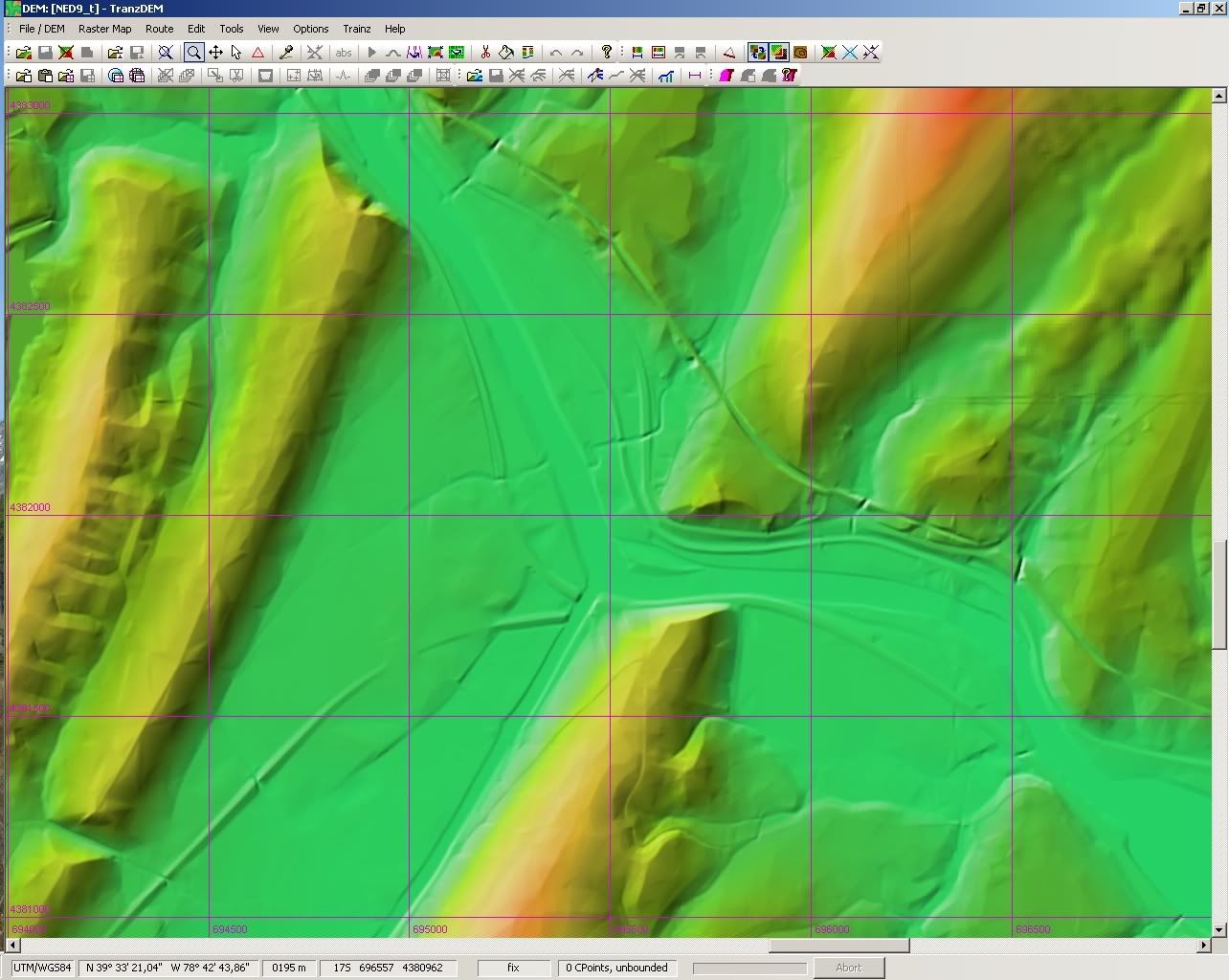Toggle the pressed shaded relief display button
The image size is (1229, 980).
(x=779, y=53)
